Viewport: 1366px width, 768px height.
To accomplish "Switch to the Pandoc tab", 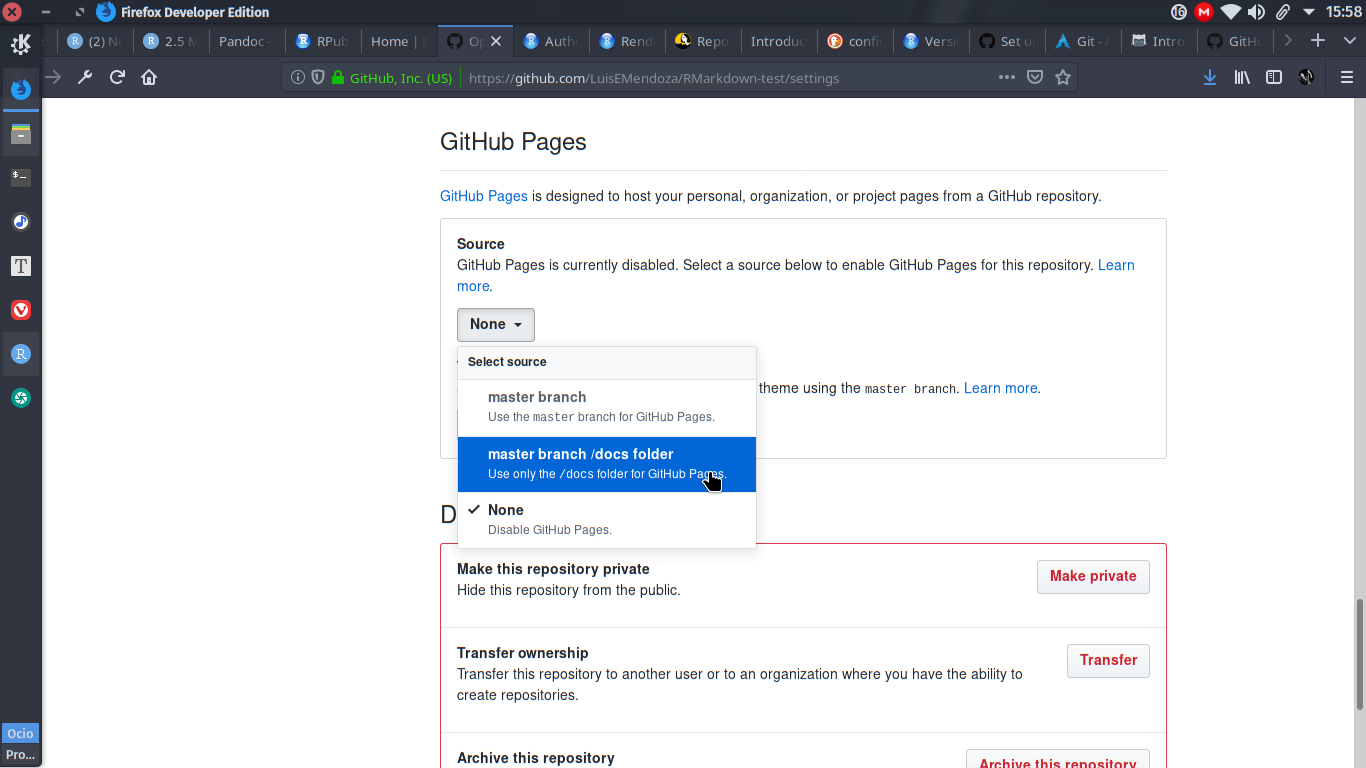I will (246, 41).
